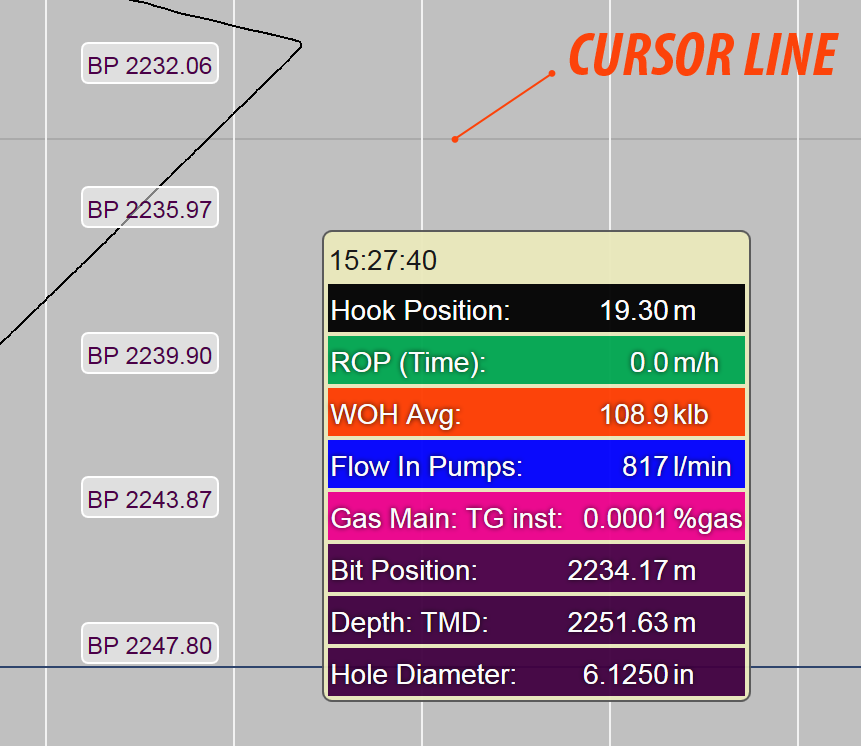Select the BP 2232.06 depth label
861x746 pixels.
[x=149, y=63]
